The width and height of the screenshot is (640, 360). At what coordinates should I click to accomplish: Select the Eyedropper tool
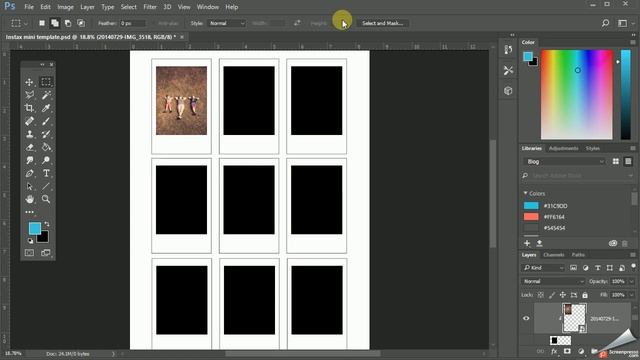tap(46, 108)
